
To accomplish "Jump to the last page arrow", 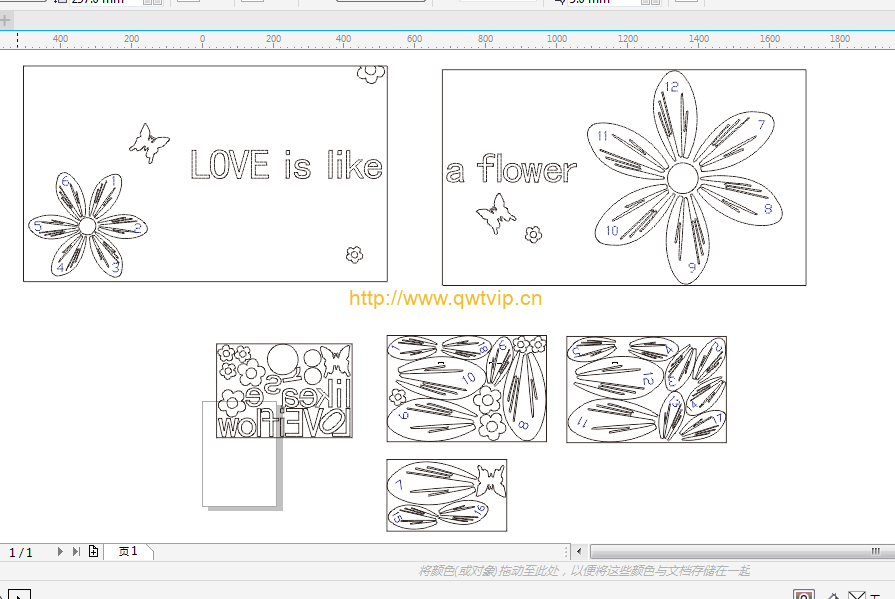I will [76, 552].
